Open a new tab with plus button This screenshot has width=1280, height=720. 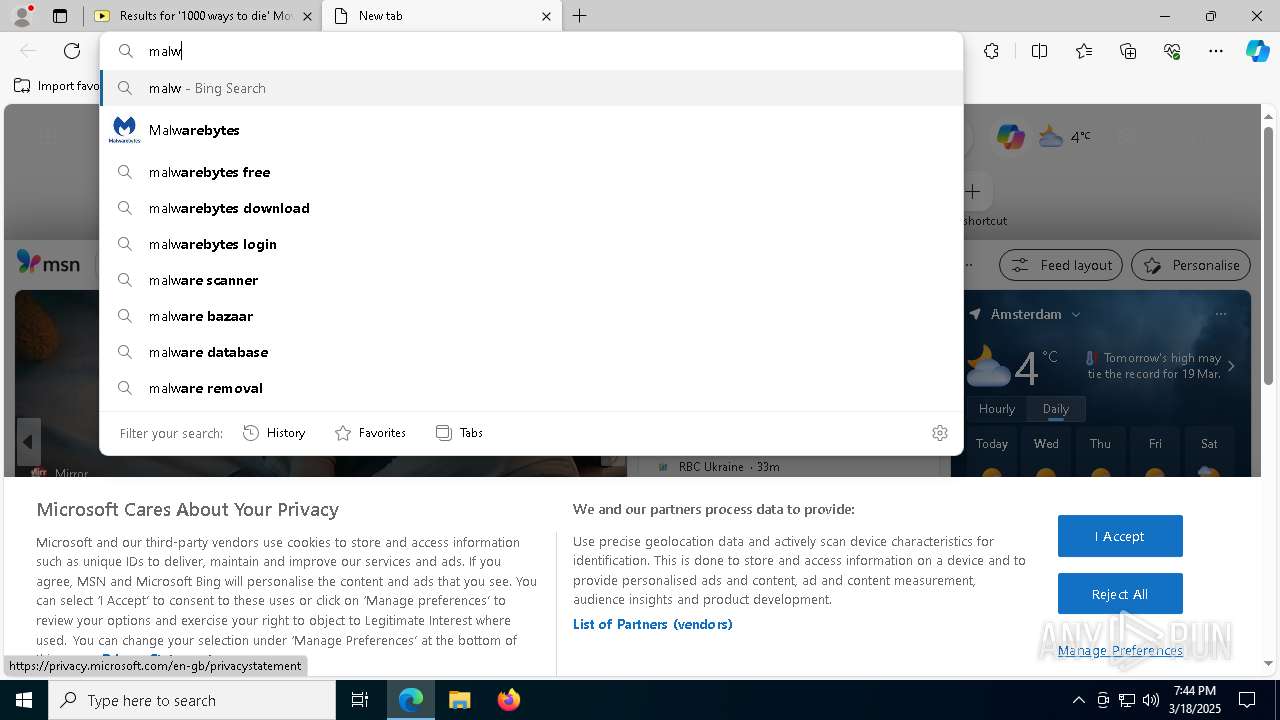[x=580, y=16]
